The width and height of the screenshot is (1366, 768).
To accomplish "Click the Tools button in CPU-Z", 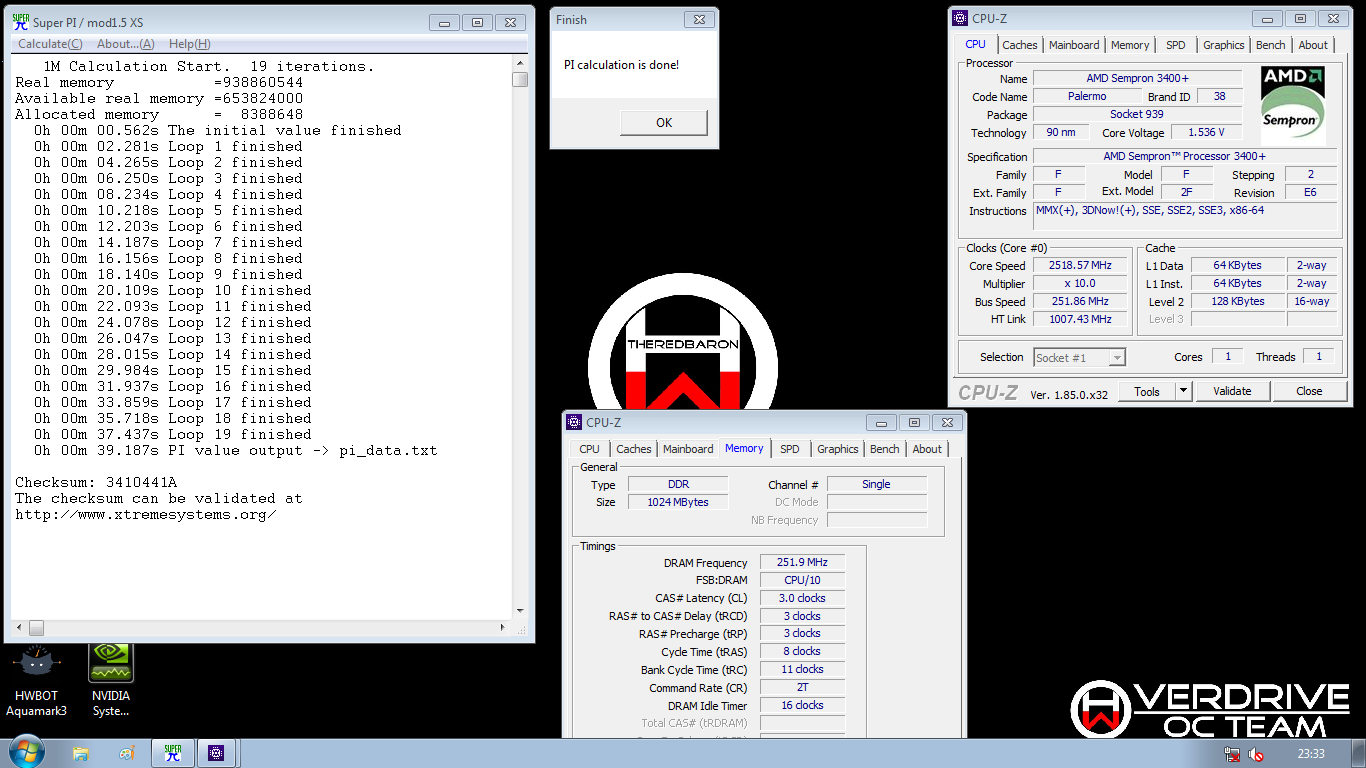I will pyautogui.click(x=1146, y=391).
